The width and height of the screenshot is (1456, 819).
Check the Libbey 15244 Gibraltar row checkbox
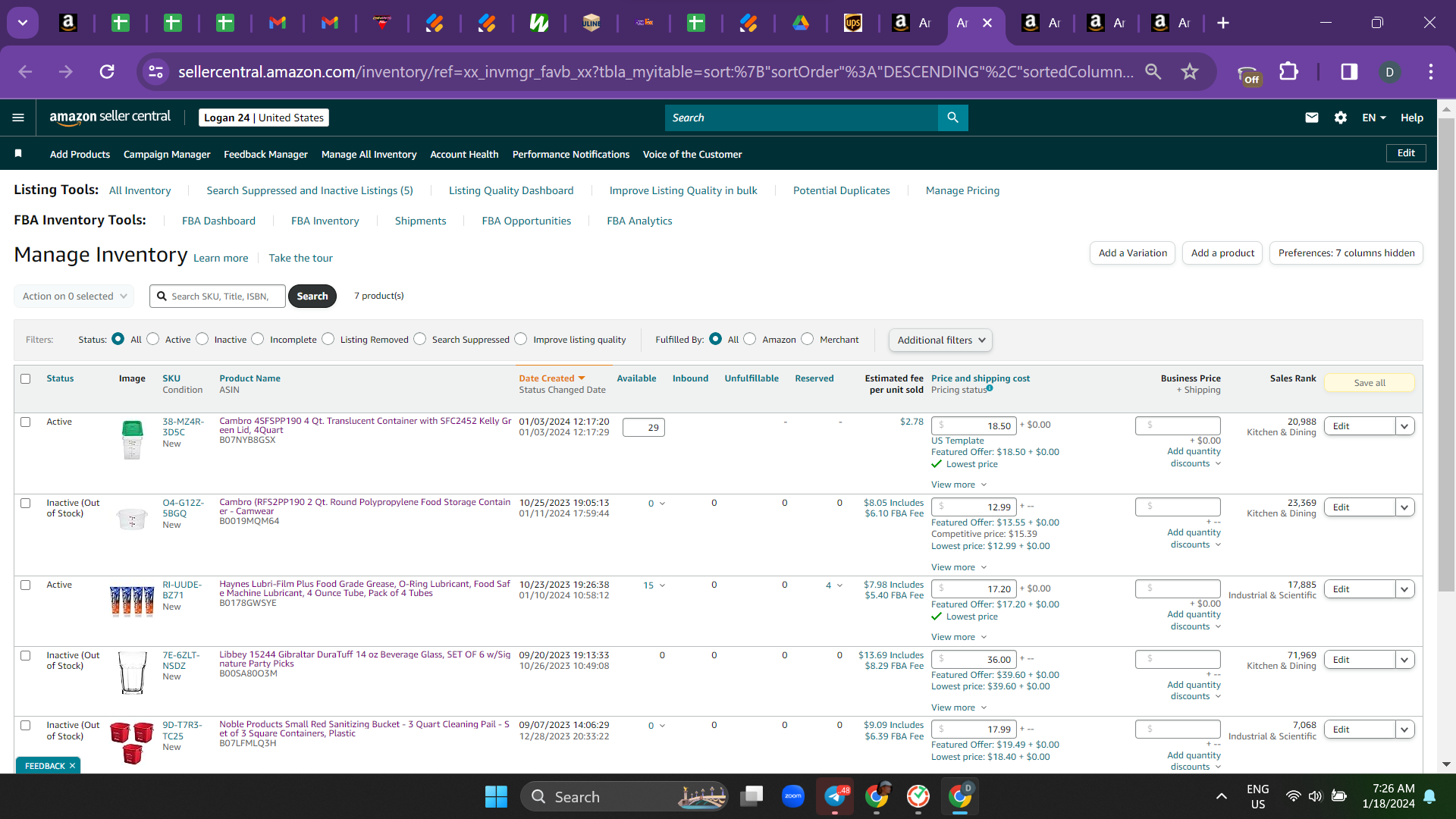(x=26, y=655)
